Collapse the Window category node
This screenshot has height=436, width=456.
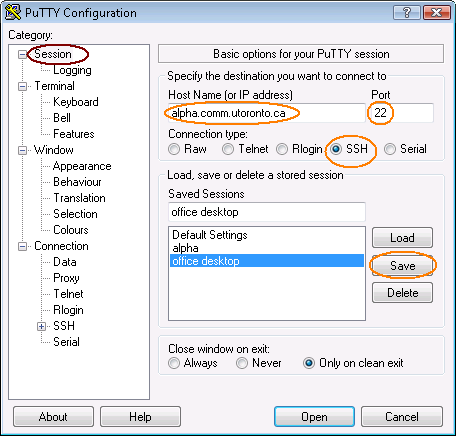[22, 150]
